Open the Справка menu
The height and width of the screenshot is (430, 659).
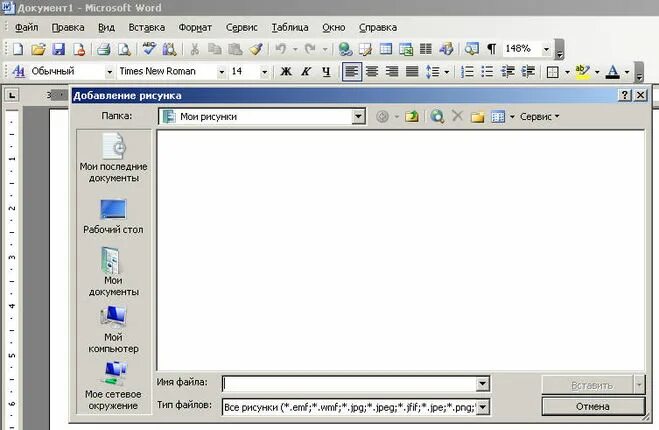[377, 27]
